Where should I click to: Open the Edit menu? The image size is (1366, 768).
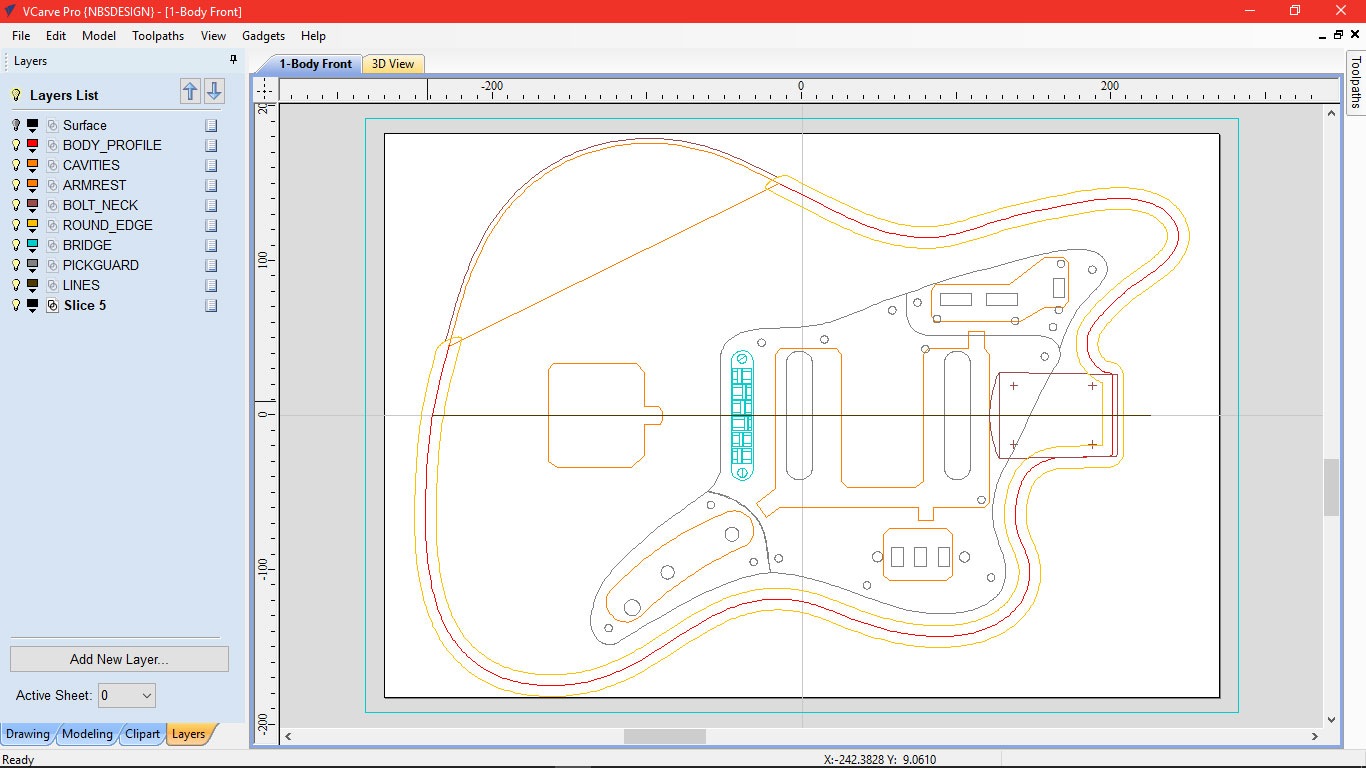pos(56,36)
